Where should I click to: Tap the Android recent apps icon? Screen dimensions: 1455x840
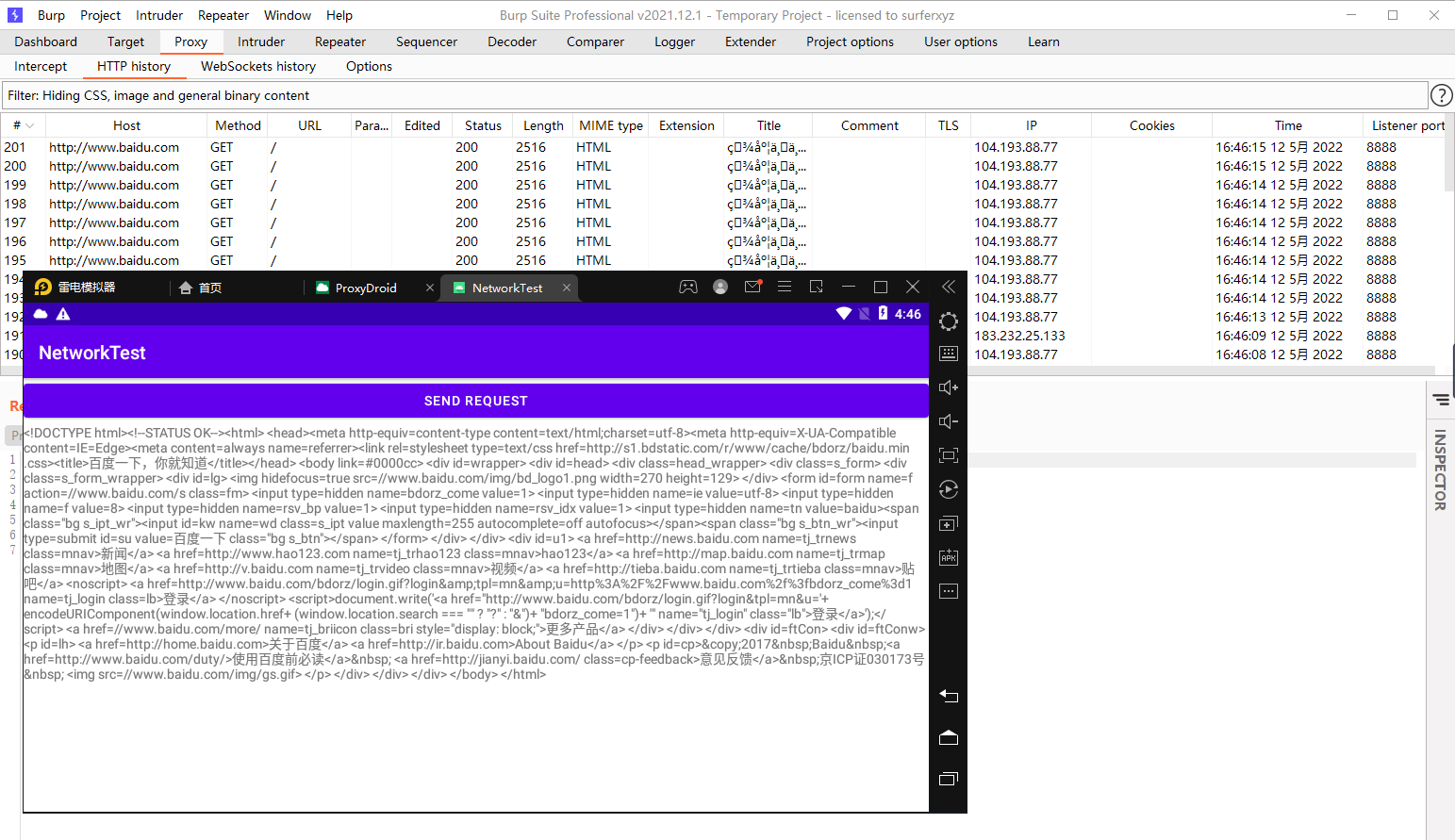coord(949,779)
